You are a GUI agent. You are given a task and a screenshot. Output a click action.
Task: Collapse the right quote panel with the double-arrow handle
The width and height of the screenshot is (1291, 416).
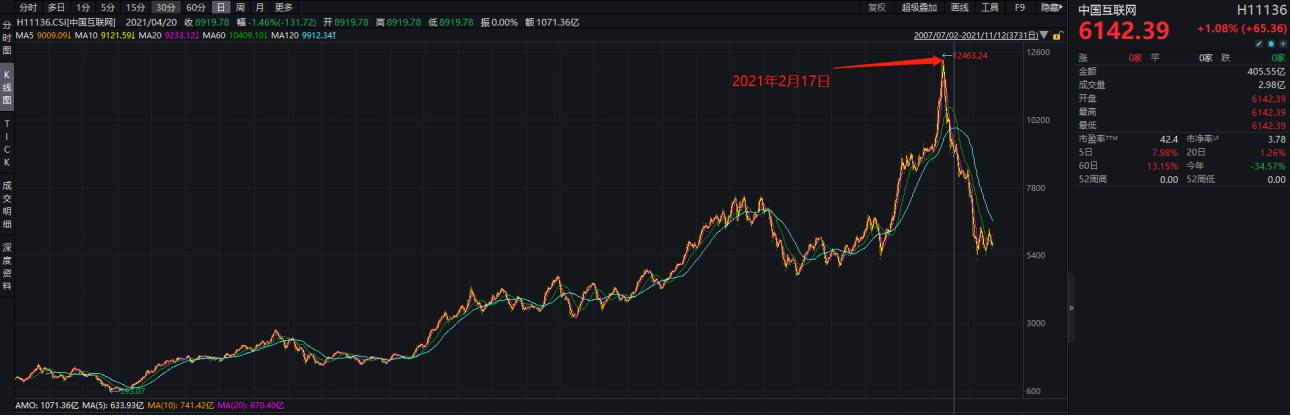[x=1071, y=308]
